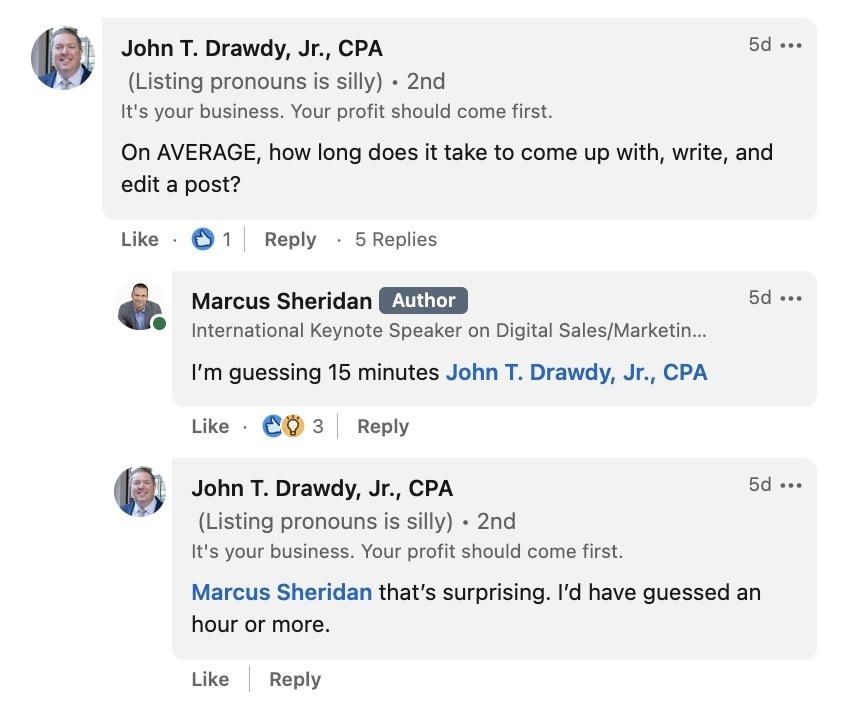Image resolution: width=856 pixels, height=706 pixels.
Task: Open John T. Drawdy's name on top comment
Action: pyautogui.click(x=251, y=49)
